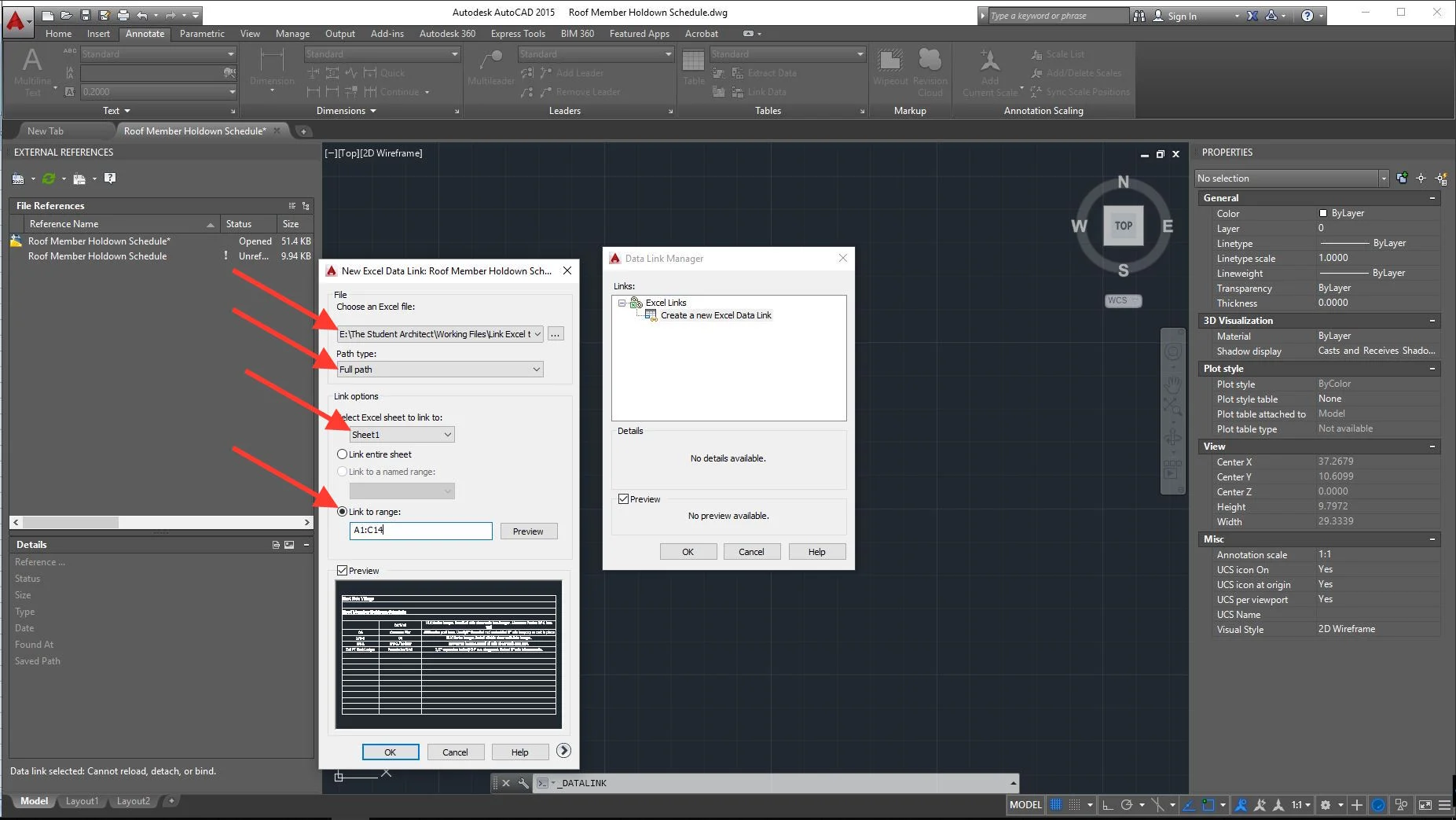Click the Attach DWG icon in External References
Screen dimensions: 1456x820
[x=20, y=178]
